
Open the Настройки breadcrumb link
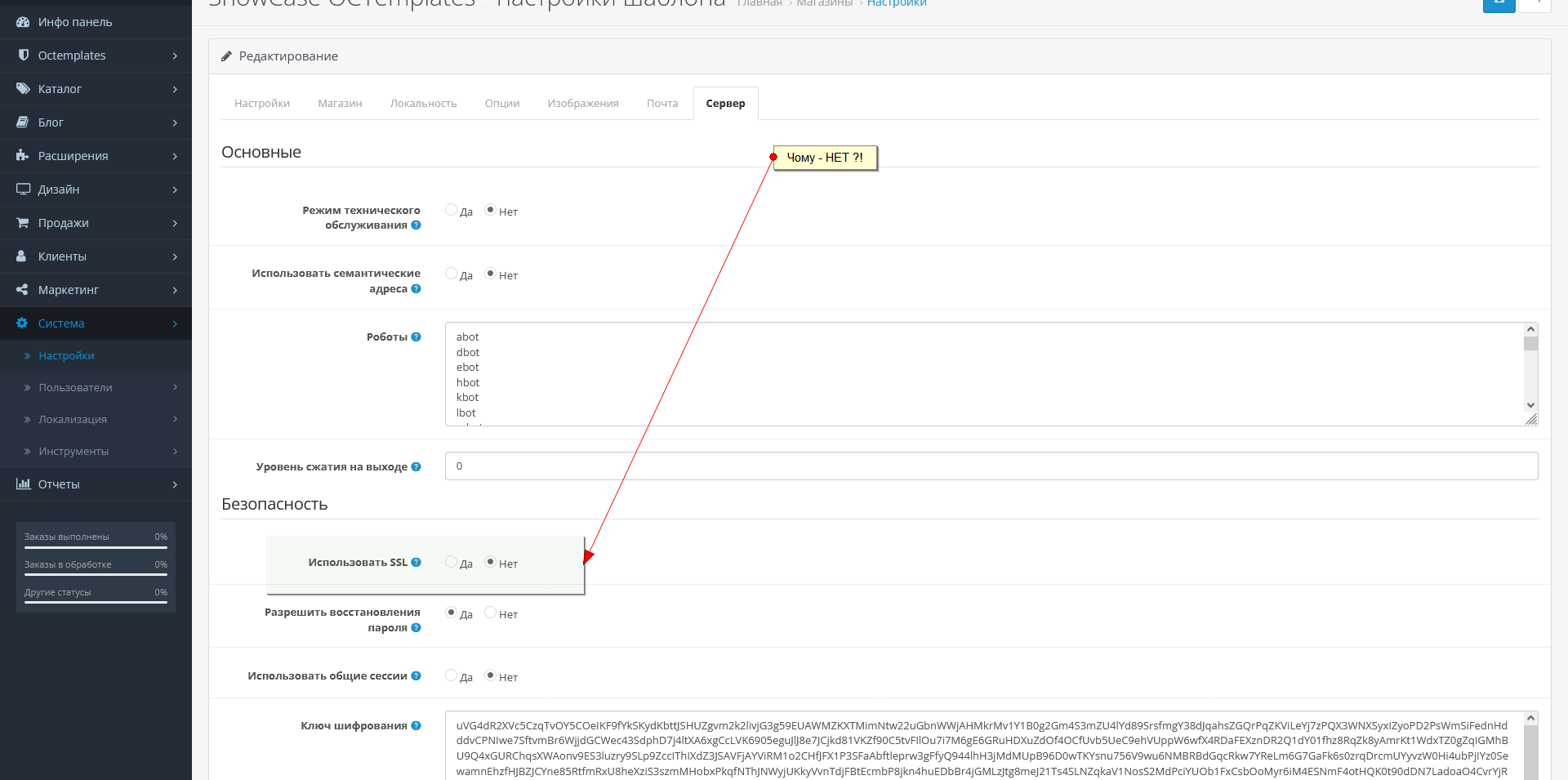tap(897, 4)
